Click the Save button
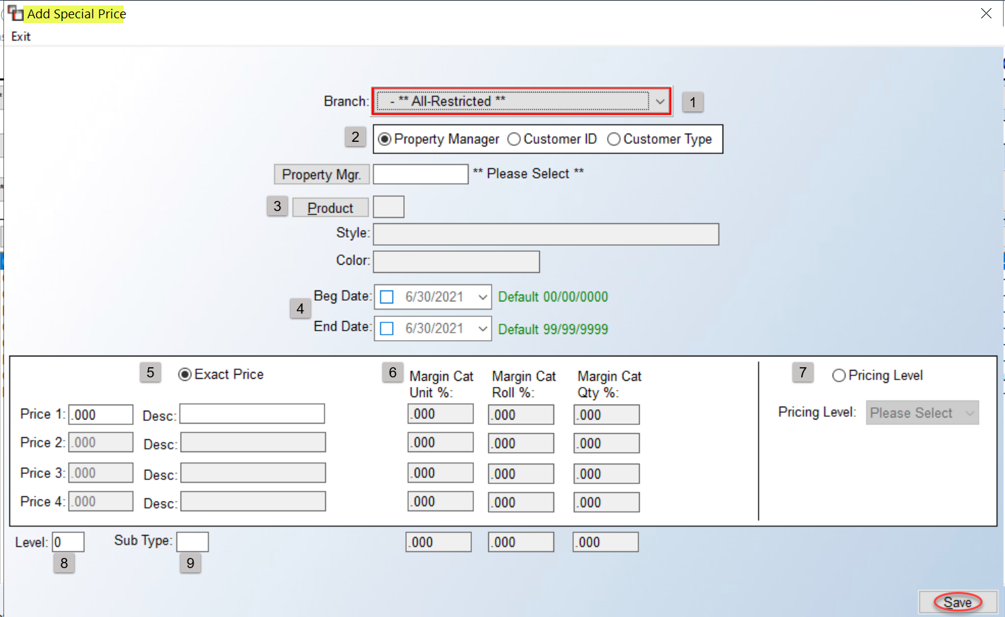The height and width of the screenshot is (617, 1005). click(x=958, y=602)
